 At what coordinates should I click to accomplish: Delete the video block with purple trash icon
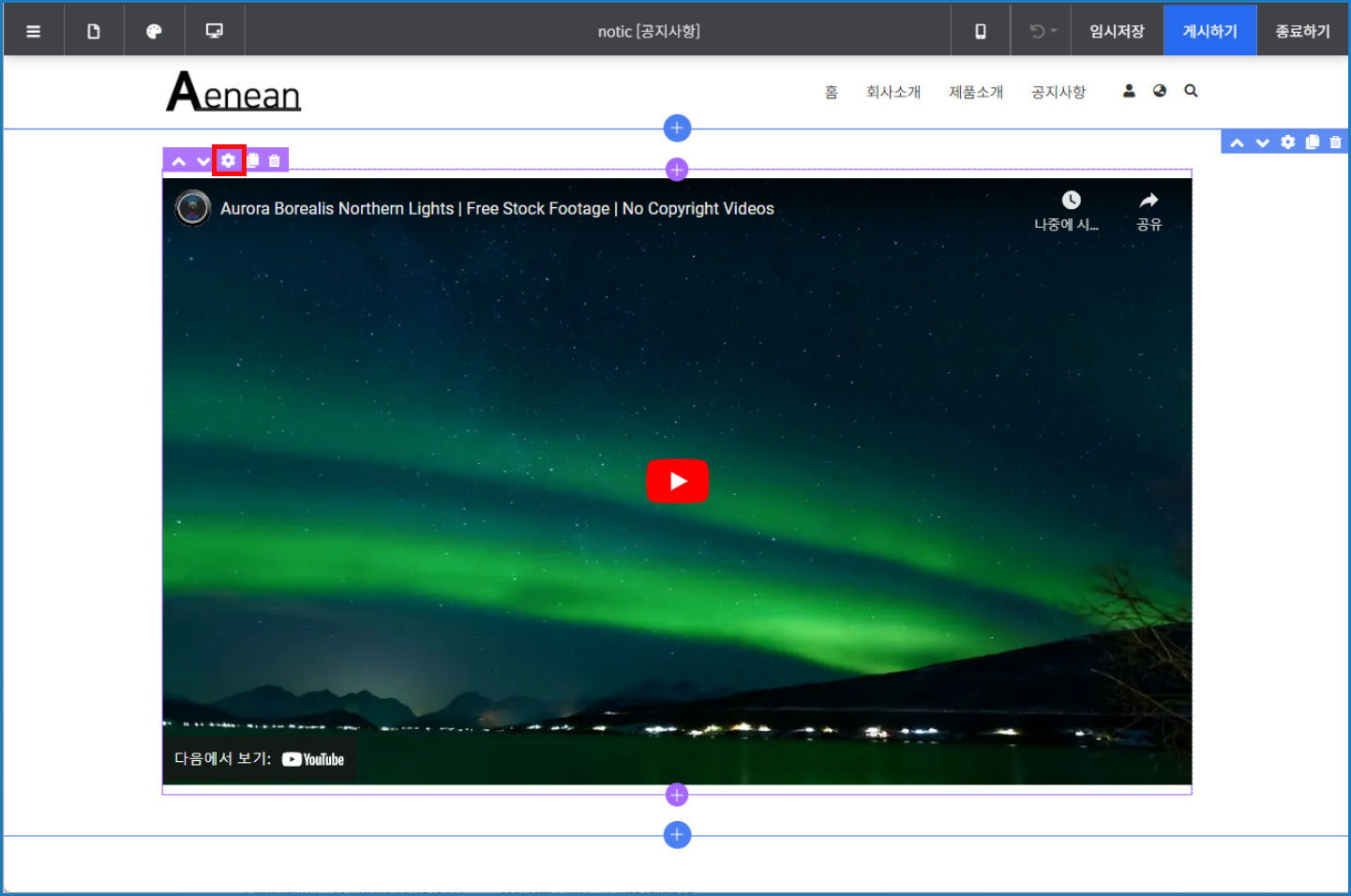click(275, 161)
